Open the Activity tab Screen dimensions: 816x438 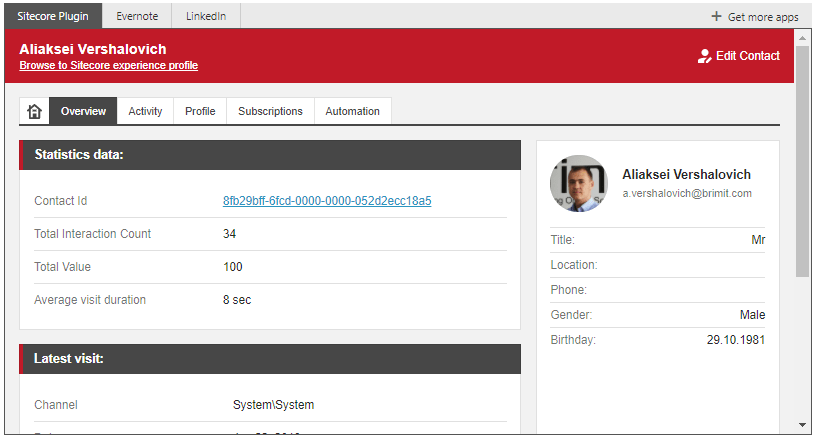tap(145, 111)
